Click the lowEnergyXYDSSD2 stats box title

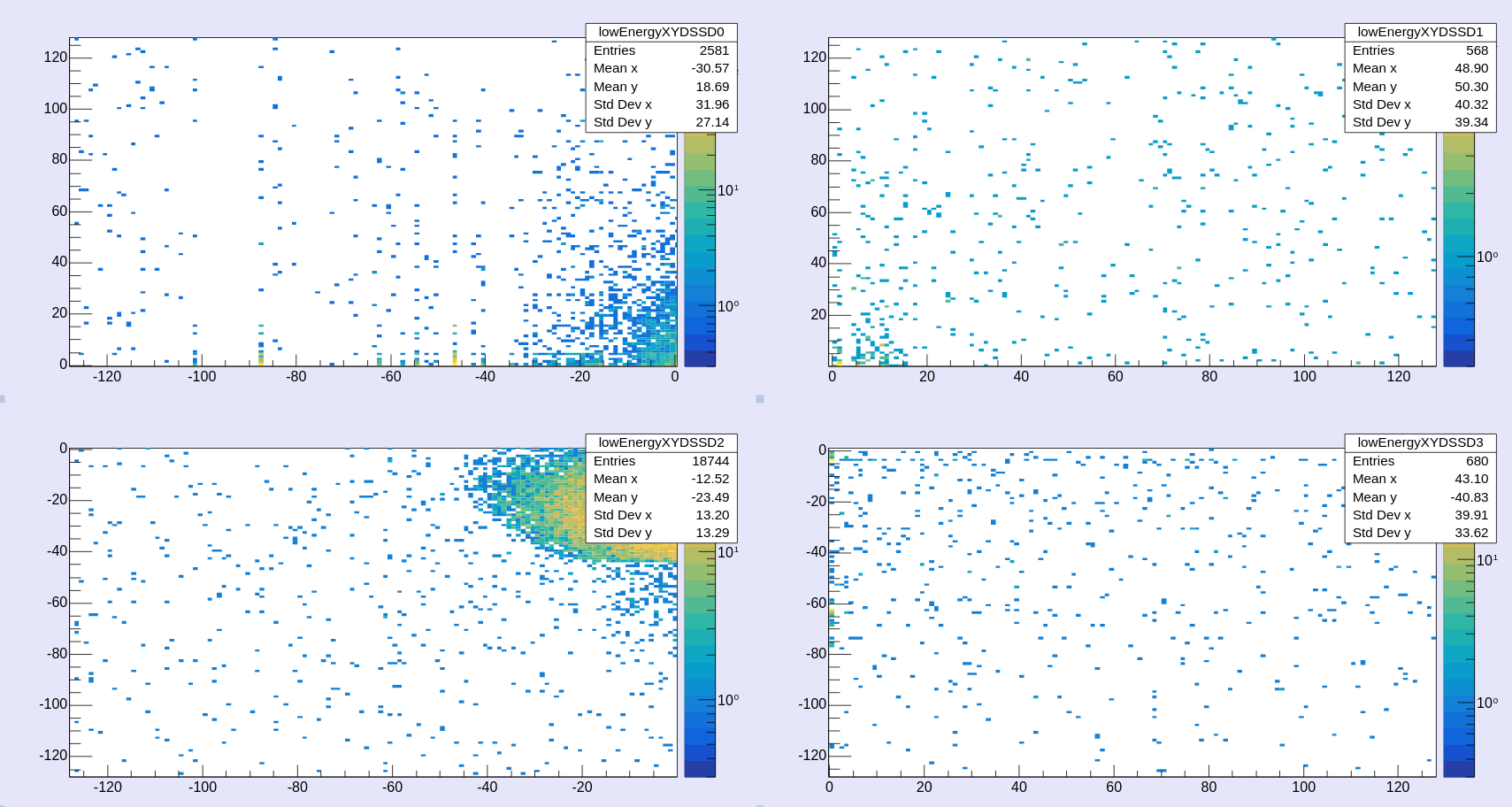pyautogui.click(x=661, y=442)
